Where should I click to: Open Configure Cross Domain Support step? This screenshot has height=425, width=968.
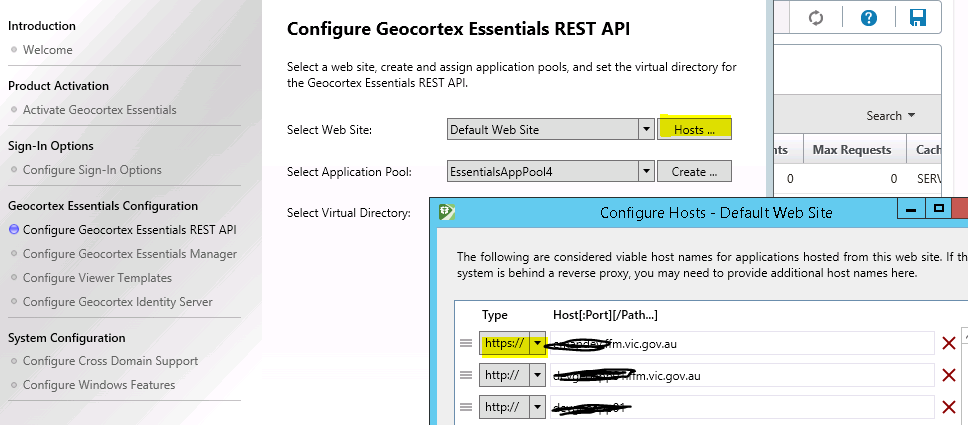click(111, 361)
